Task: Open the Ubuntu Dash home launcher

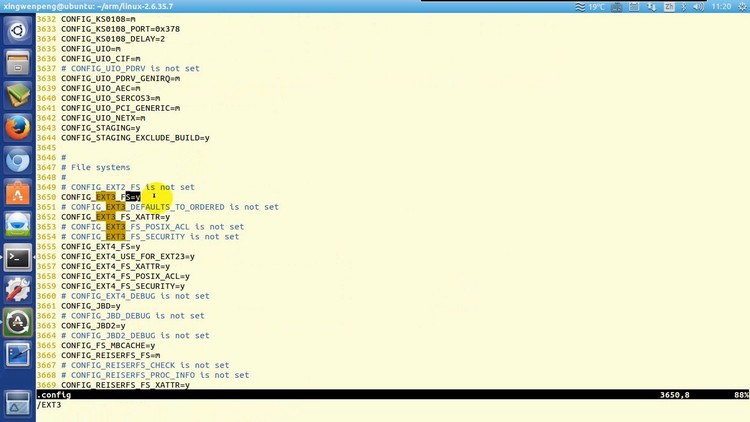Action: click(x=18, y=31)
